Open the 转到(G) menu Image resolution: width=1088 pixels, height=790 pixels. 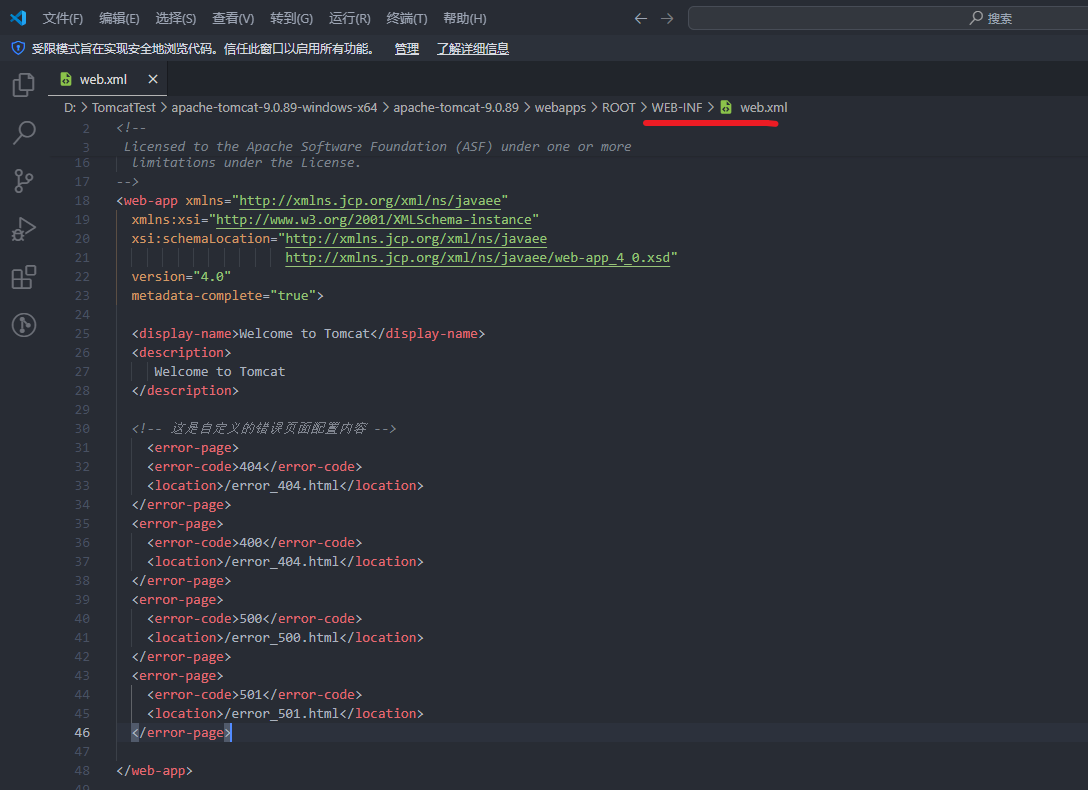click(x=291, y=19)
